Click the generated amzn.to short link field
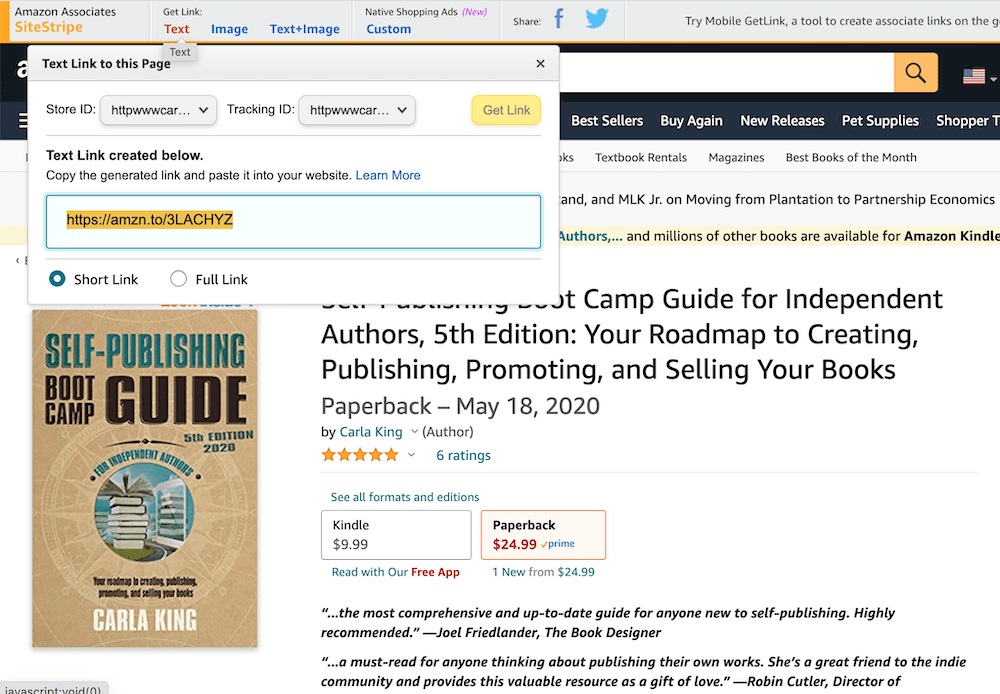The image size is (1000, 694). [293, 221]
